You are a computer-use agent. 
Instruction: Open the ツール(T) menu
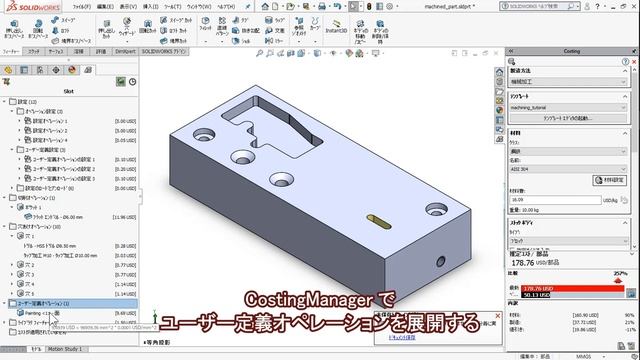pos(173,7)
